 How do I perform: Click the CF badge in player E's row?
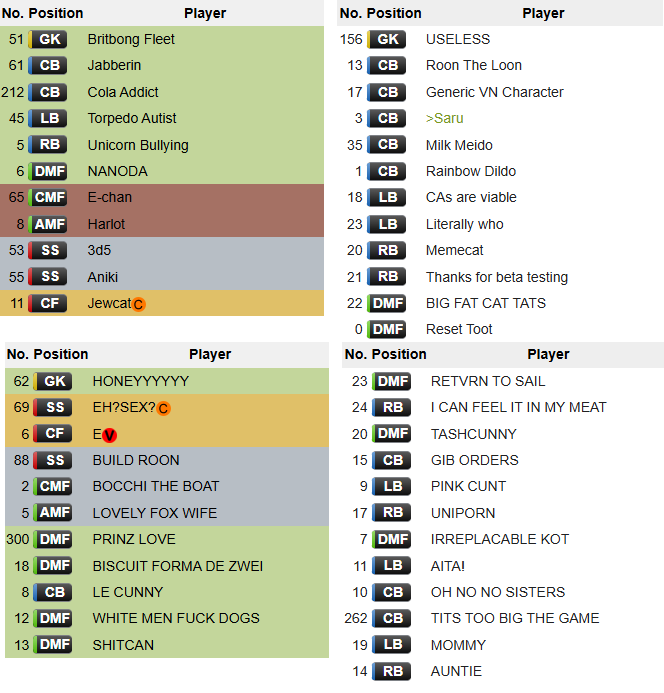tap(53, 434)
